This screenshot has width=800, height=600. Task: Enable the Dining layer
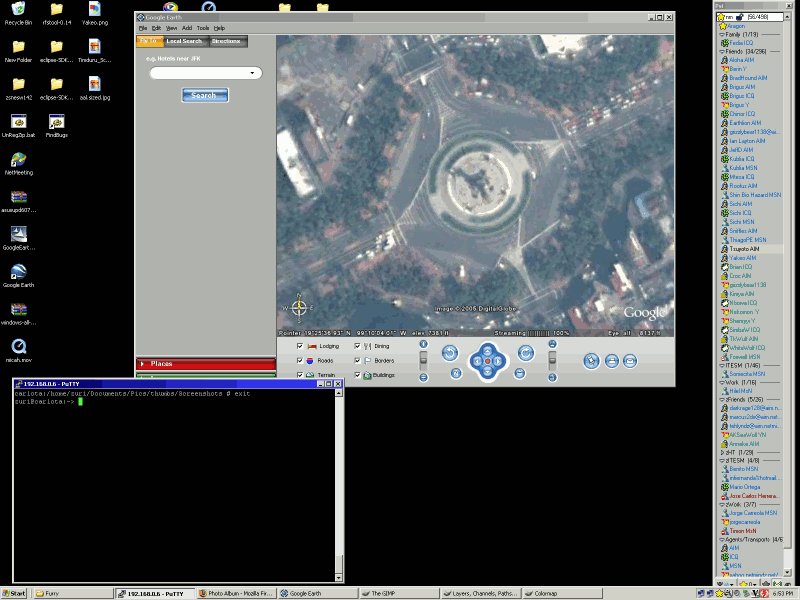[357, 346]
